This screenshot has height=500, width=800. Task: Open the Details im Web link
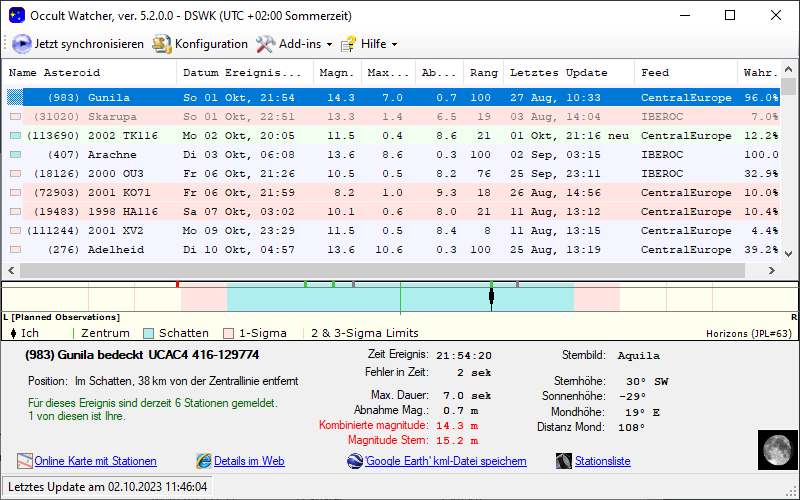click(x=249, y=461)
